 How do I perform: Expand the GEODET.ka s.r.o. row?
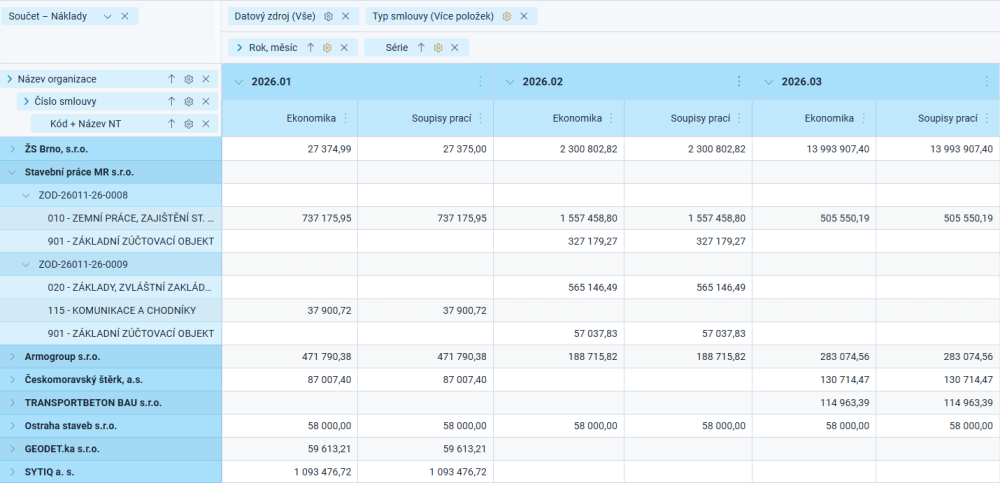tap(12, 449)
